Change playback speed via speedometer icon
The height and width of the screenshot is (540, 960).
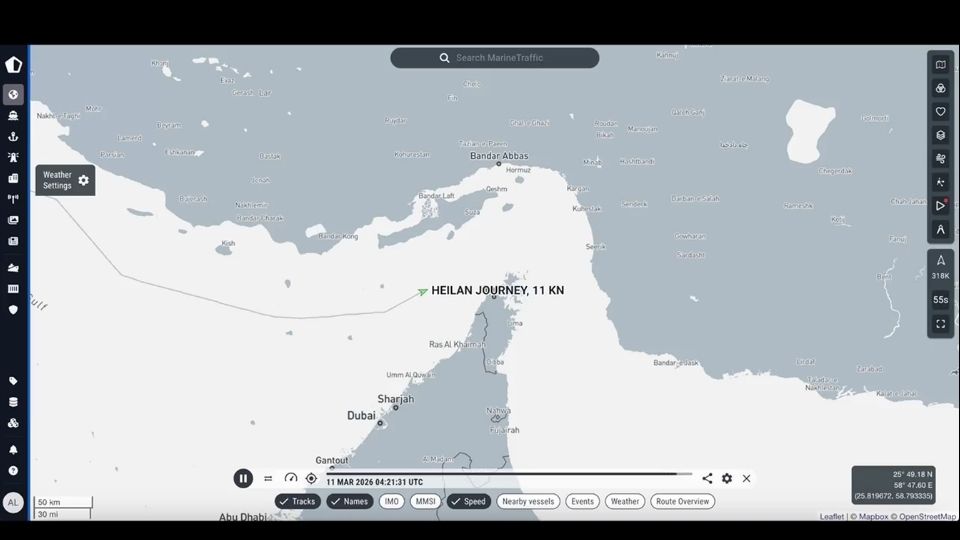[291, 478]
